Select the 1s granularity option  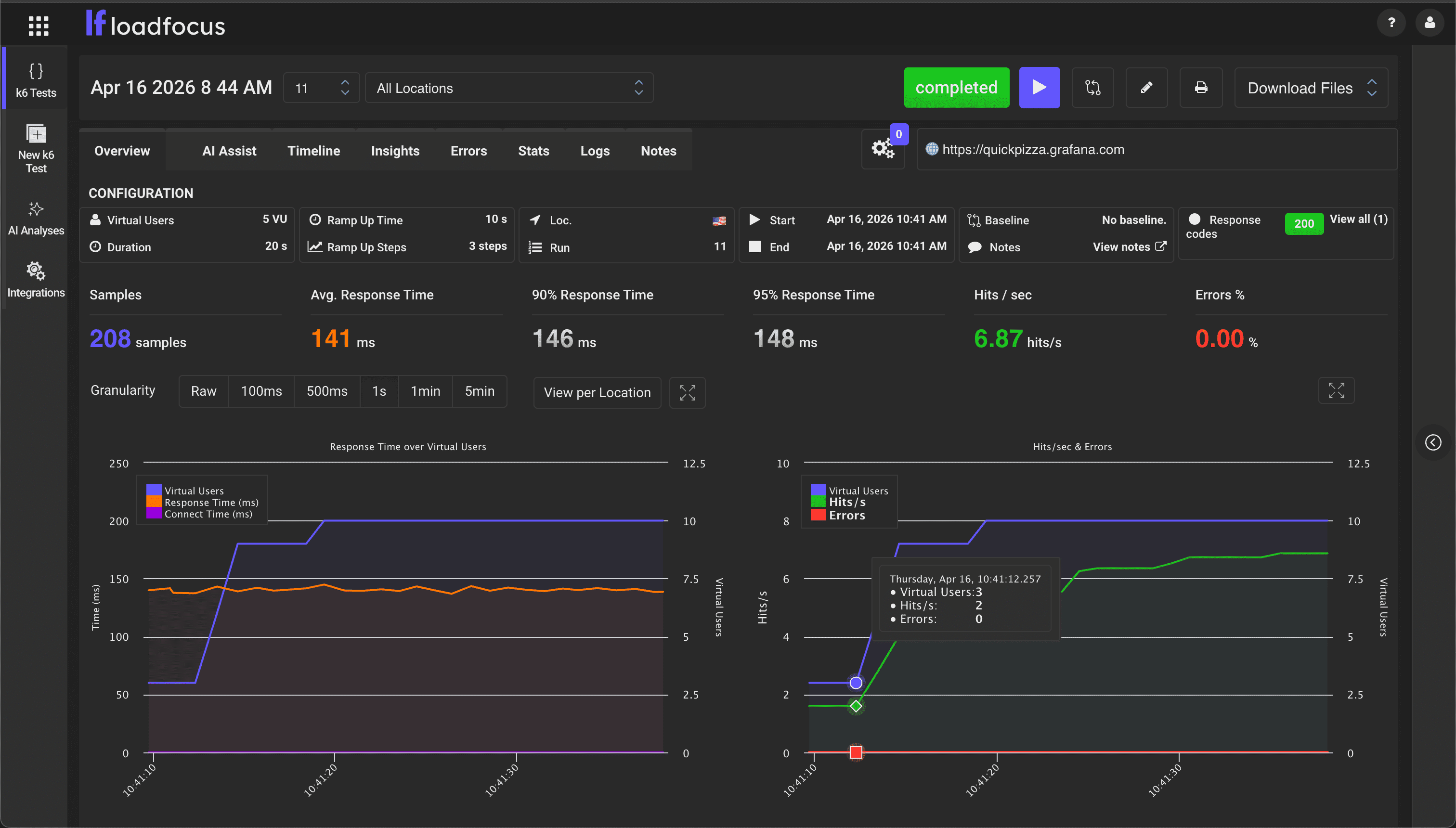pos(379,391)
